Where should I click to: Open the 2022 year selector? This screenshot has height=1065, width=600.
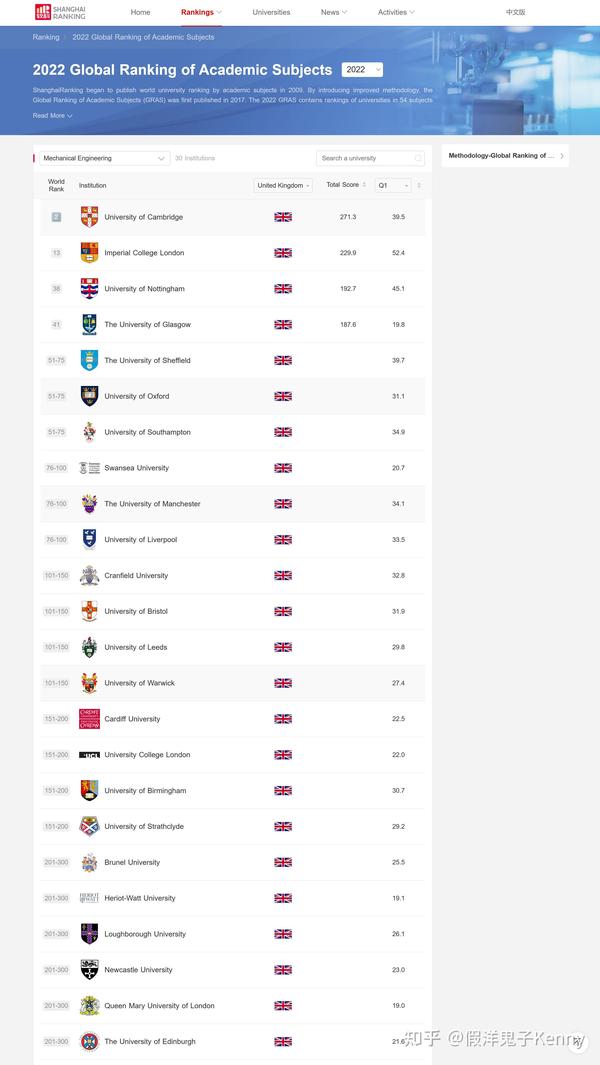pyautogui.click(x=362, y=70)
